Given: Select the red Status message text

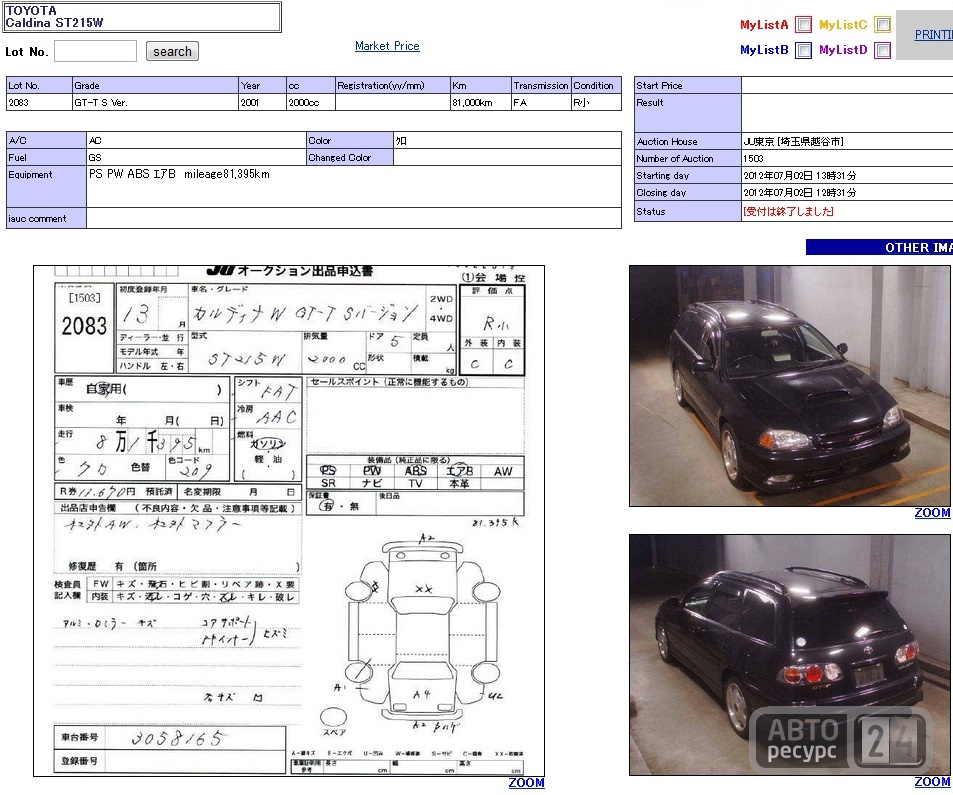Looking at the screenshot, I should point(788,212).
